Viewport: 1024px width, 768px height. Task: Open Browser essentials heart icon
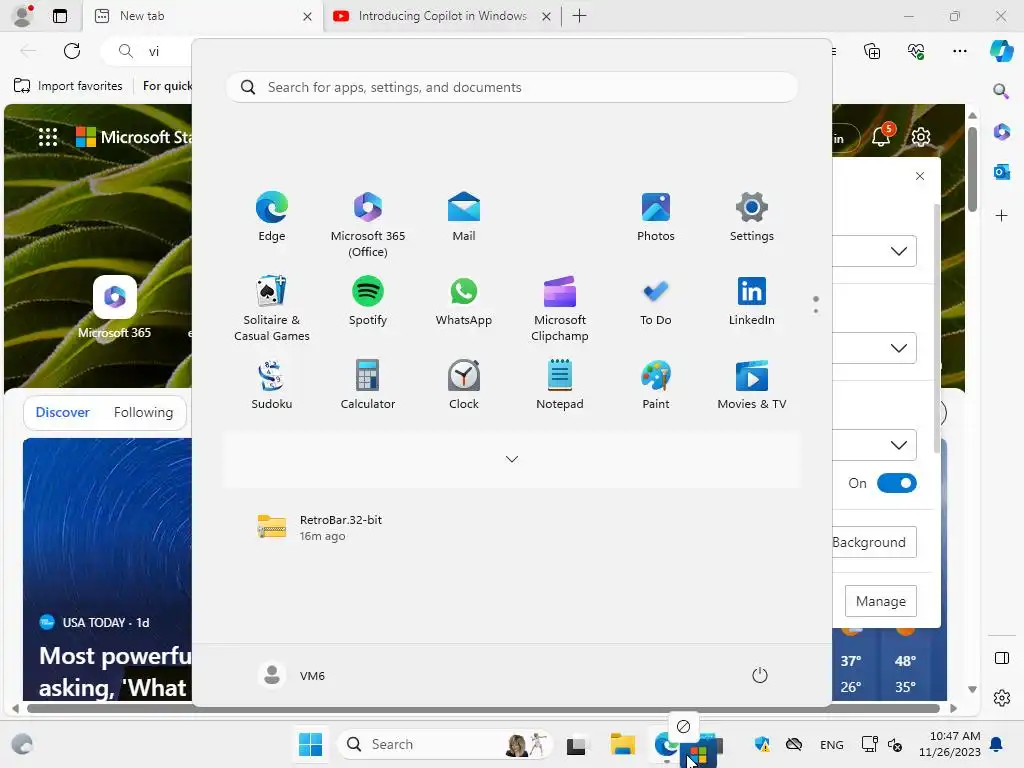pos(916,51)
